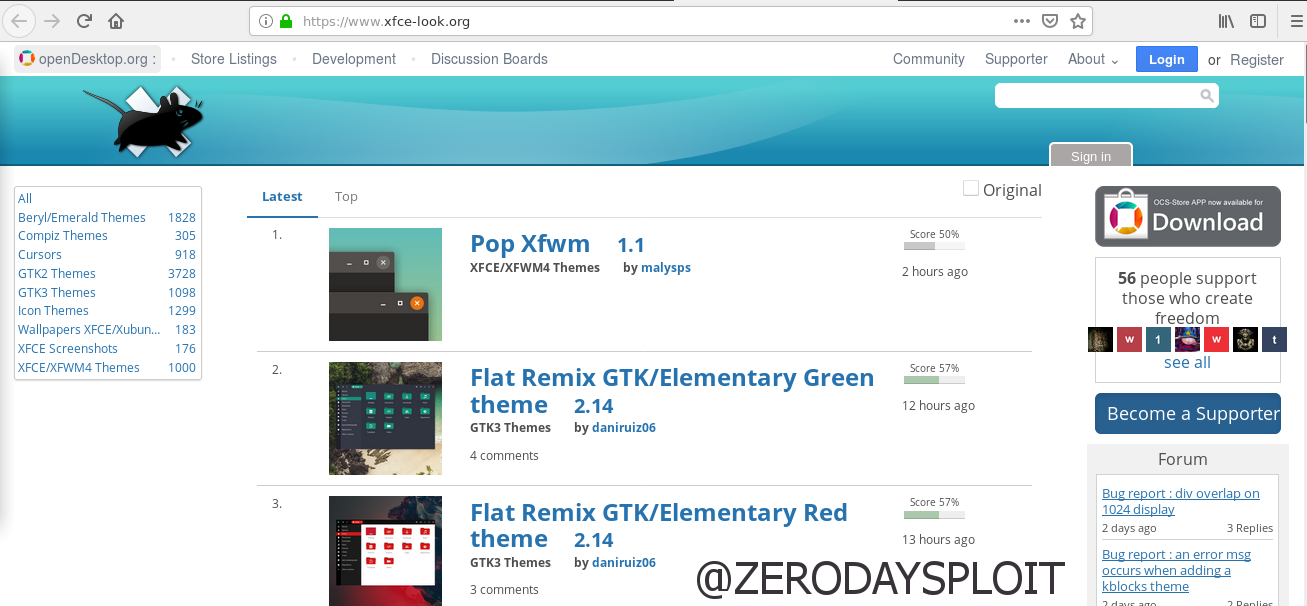Image resolution: width=1307 pixels, height=606 pixels.
Task: Open 'Bug report : div overlap' forum post
Action: click(x=1181, y=501)
